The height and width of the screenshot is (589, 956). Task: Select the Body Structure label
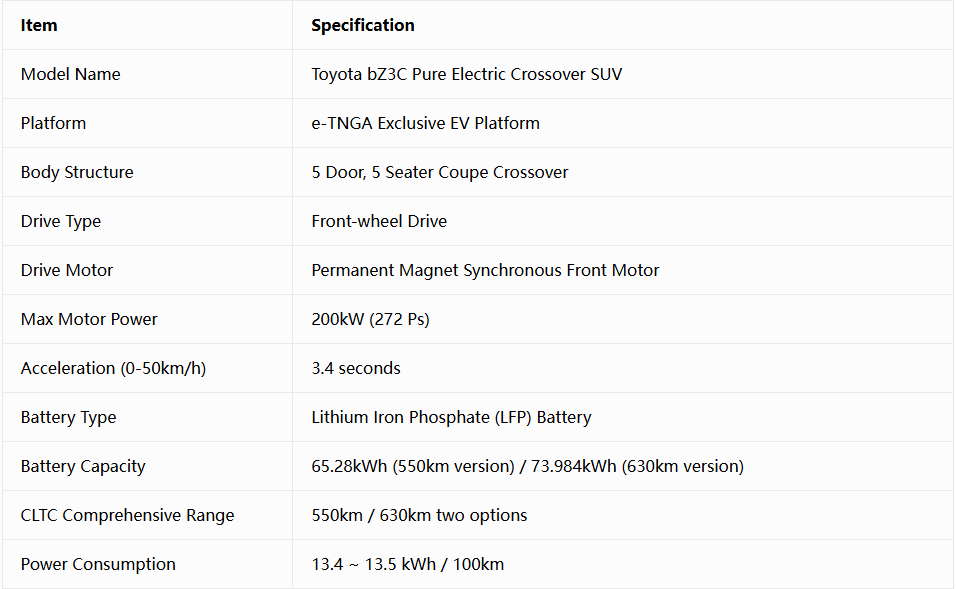click(x=77, y=173)
